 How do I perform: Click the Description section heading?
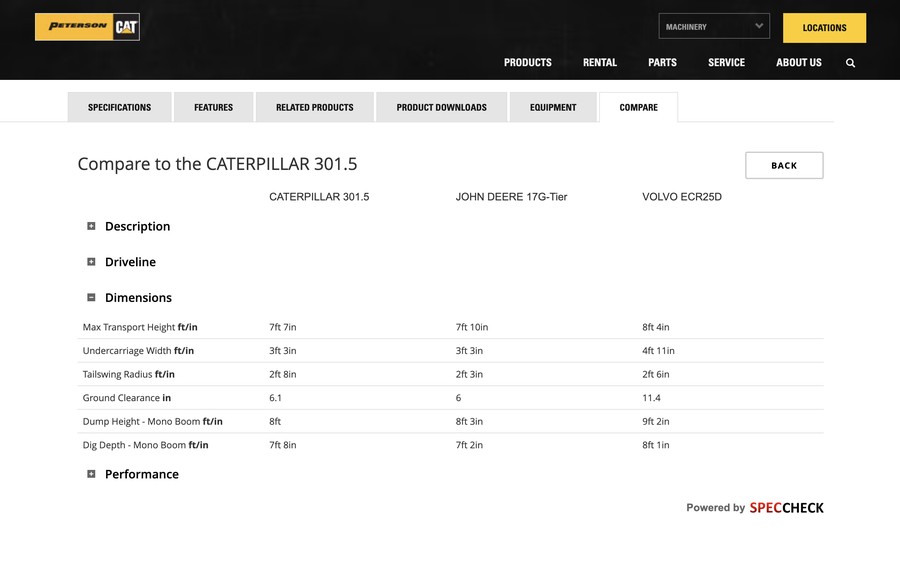coord(137,226)
